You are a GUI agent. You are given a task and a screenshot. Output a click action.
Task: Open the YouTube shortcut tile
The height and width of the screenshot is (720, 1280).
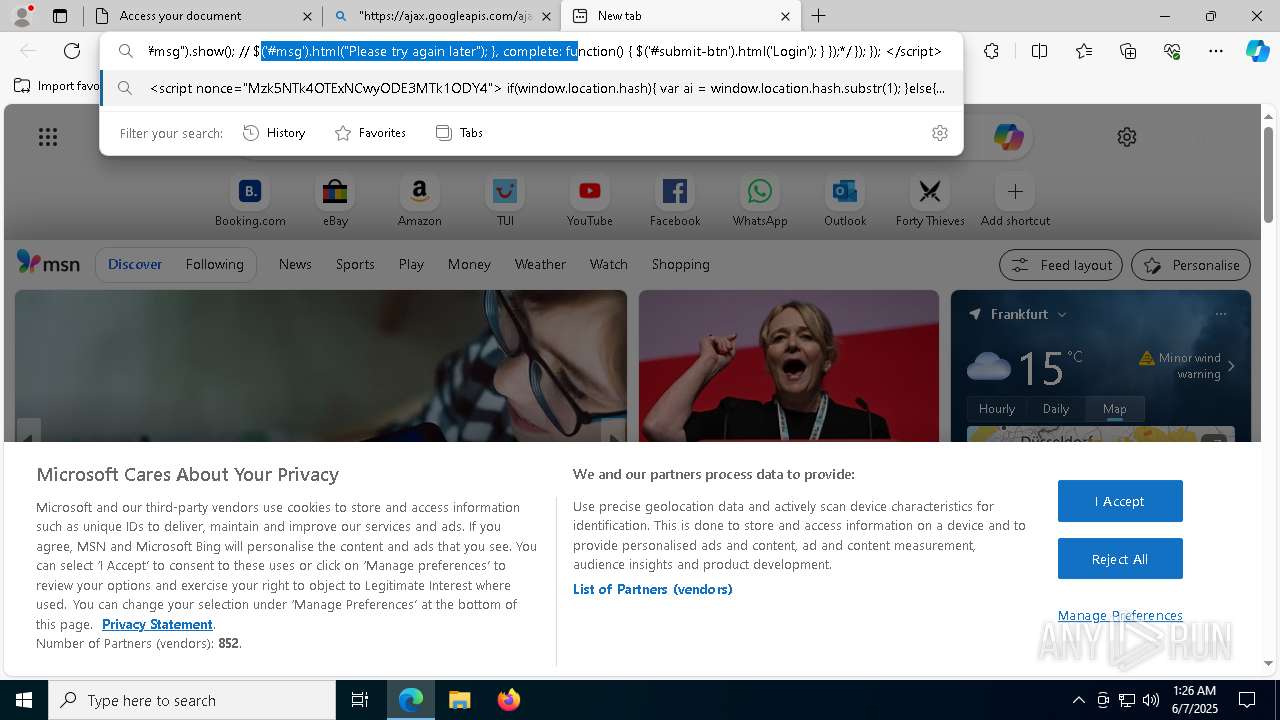(x=590, y=201)
